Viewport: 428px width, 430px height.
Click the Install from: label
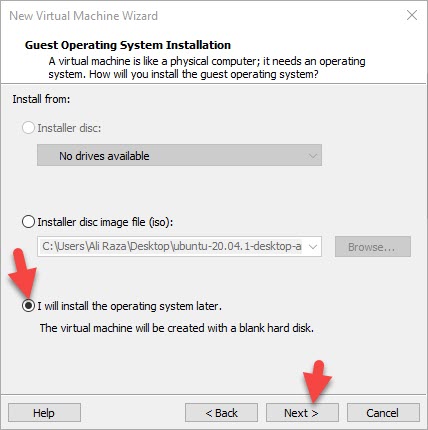(x=41, y=99)
